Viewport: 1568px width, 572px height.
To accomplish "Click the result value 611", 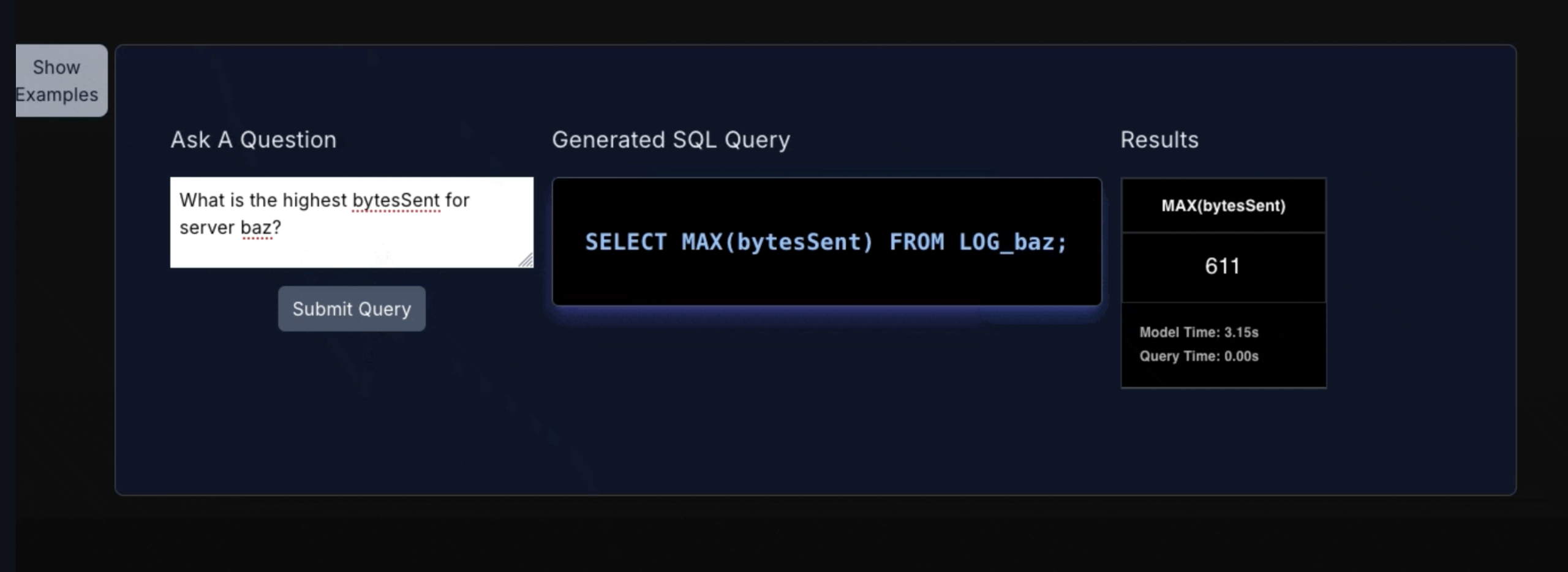I will click(1222, 265).
